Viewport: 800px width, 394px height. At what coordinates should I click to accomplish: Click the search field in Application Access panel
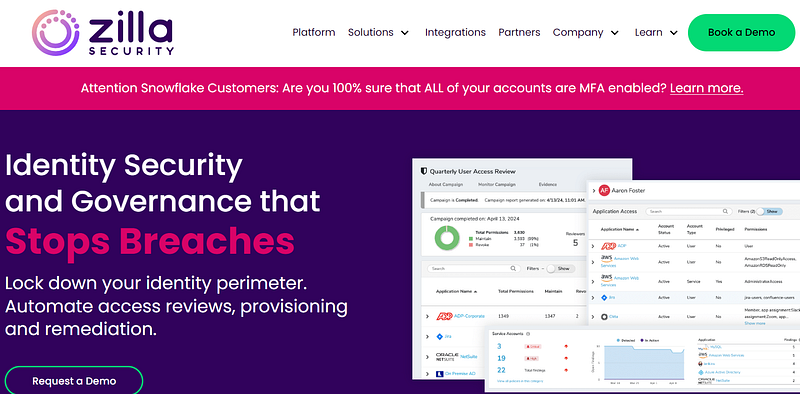(688, 211)
